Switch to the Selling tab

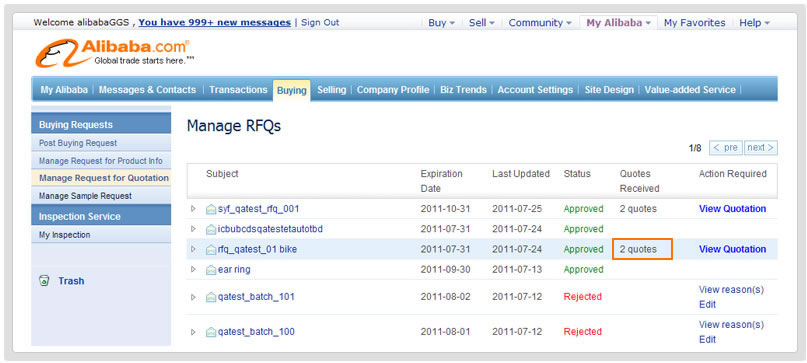click(x=331, y=90)
